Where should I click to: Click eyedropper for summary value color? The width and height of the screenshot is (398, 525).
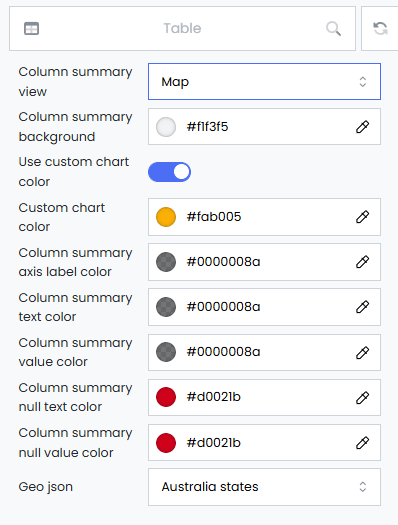point(362,352)
